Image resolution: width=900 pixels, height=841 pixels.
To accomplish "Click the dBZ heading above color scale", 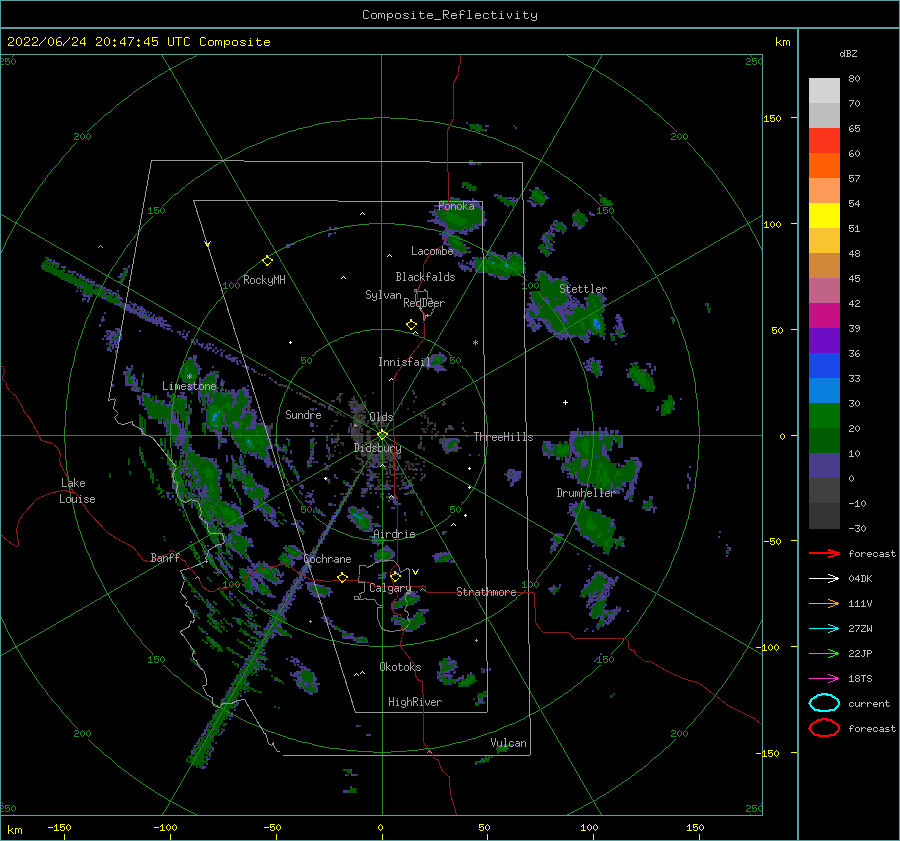I will [848, 53].
